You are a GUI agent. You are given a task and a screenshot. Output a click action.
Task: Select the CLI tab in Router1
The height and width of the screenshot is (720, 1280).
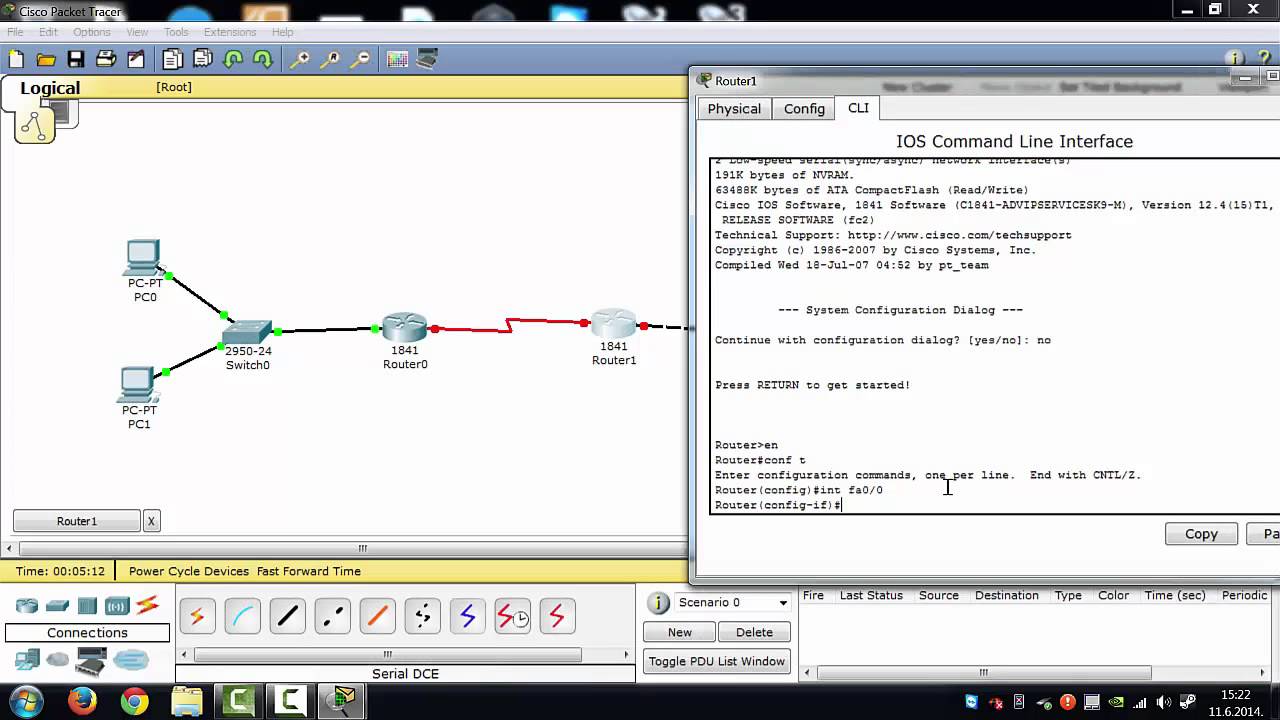point(858,107)
